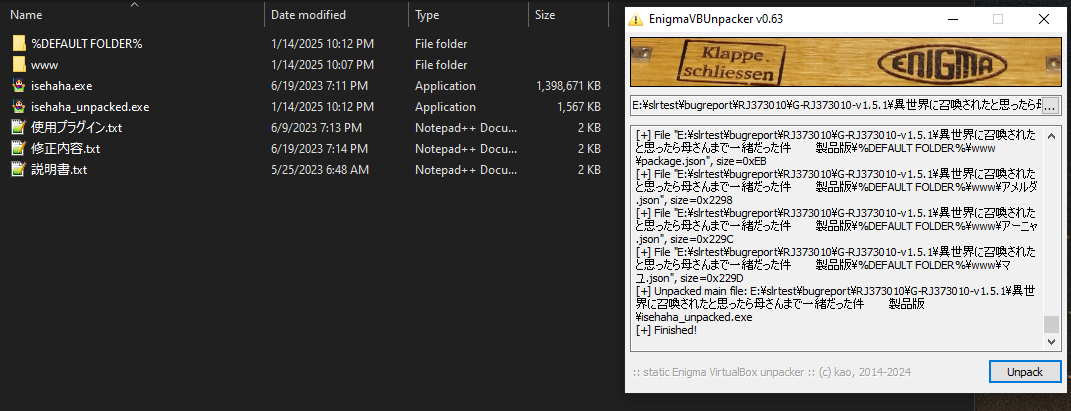The image size is (1071, 411).
Task: Click the www folder icon
Action: coord(18,65)
